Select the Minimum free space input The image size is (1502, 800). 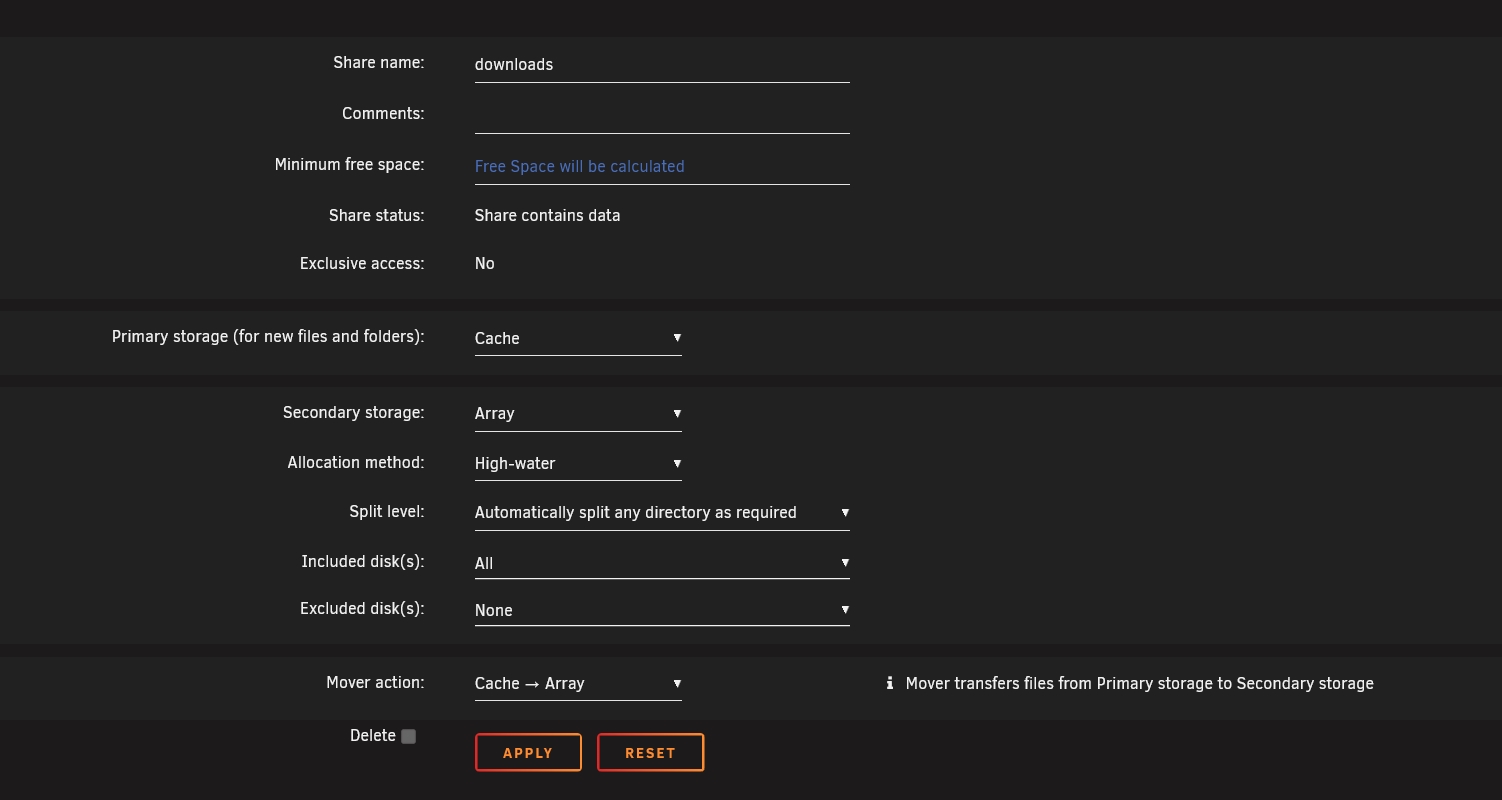click(x=661, y=166)
